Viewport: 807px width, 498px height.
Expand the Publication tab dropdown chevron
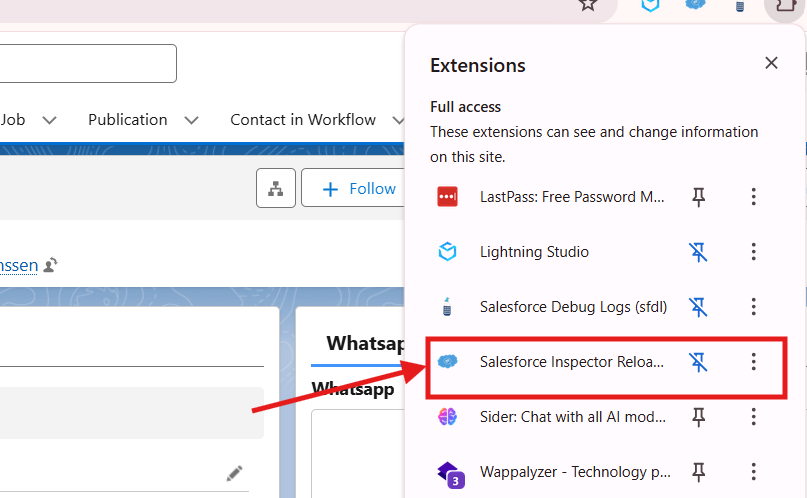pyautogui.click(x=191, y=120)
